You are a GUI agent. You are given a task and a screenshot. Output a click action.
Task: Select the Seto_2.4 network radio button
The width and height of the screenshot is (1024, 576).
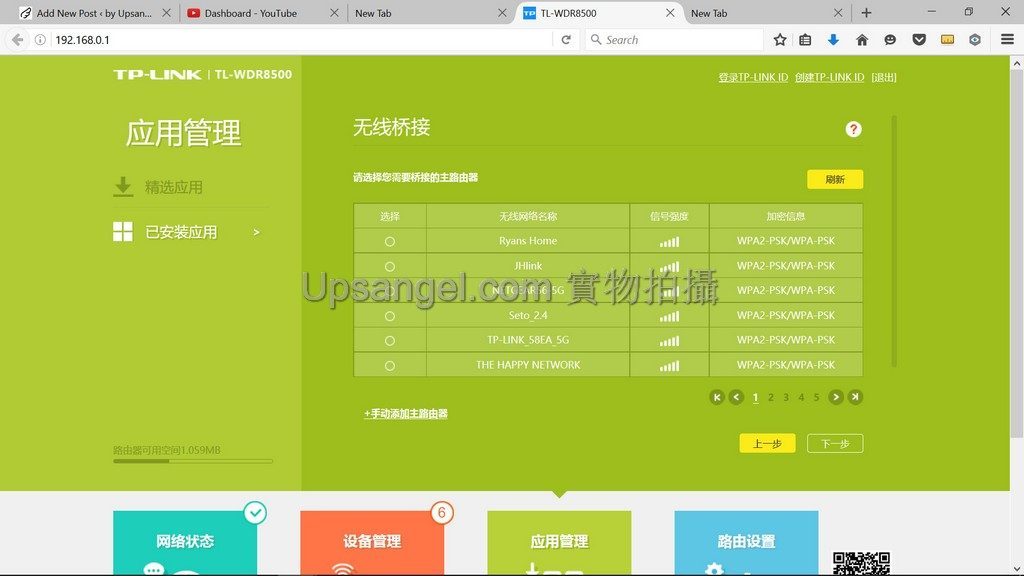pyautogui.click(x=390, y=316)
